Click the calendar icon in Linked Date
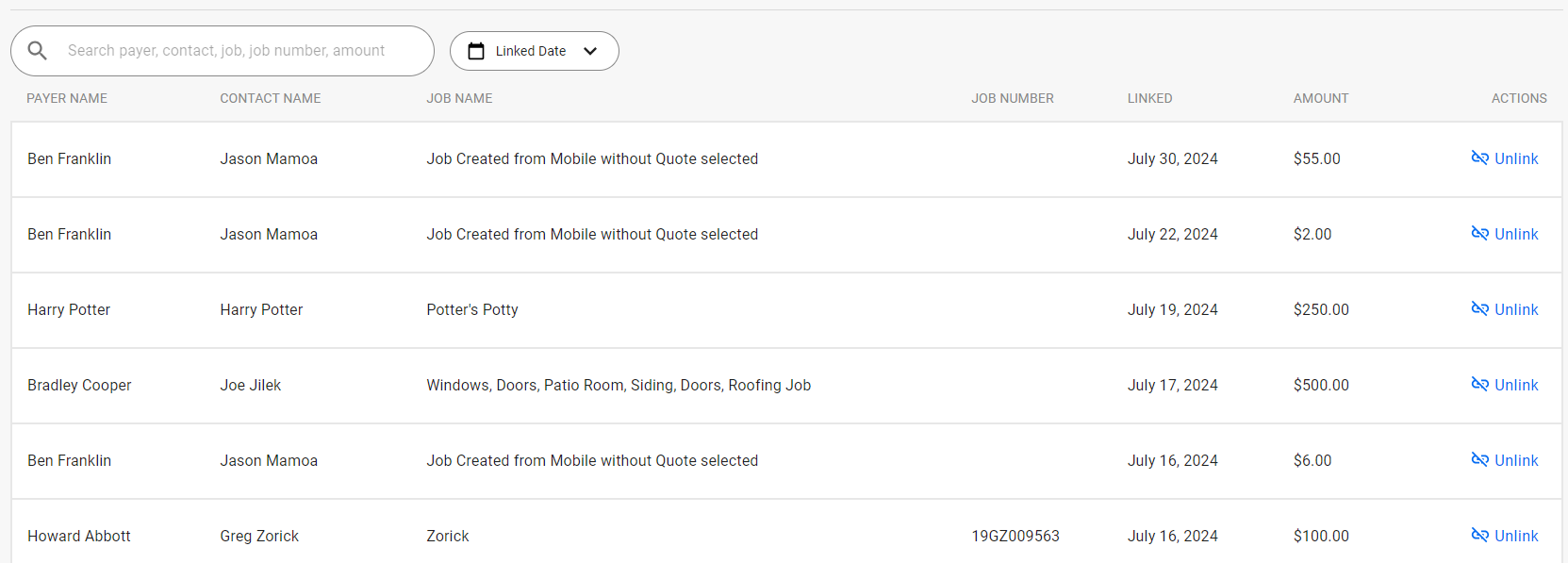 [476, 51]
